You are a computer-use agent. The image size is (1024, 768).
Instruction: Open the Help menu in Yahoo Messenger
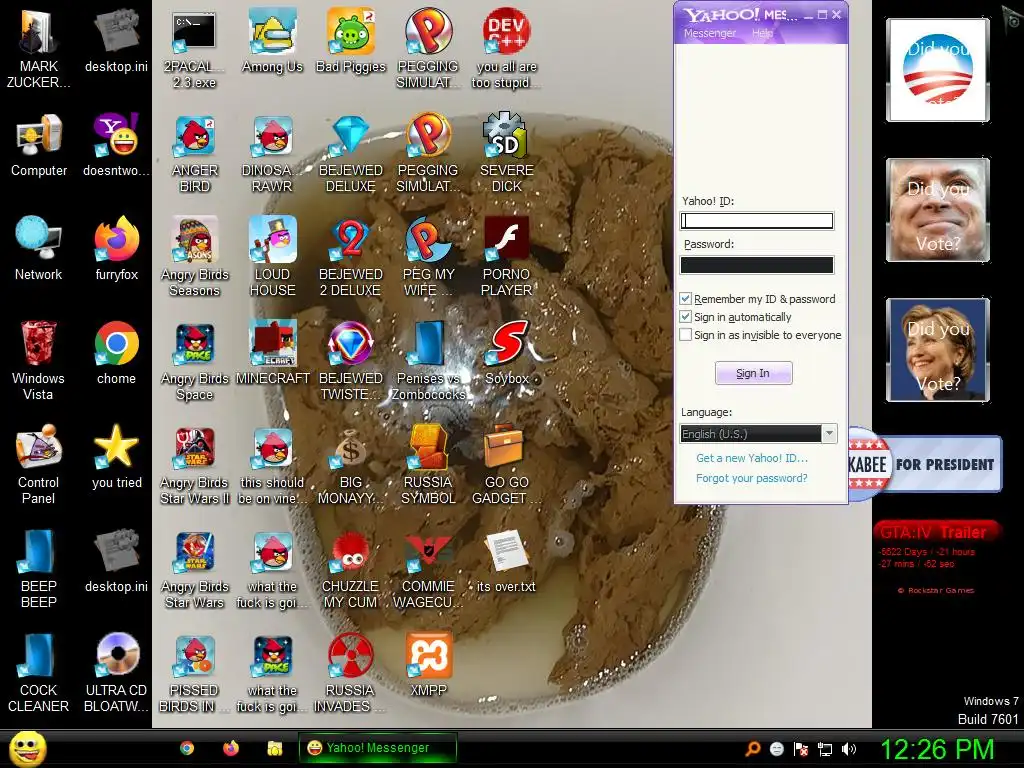click(762, 33)
